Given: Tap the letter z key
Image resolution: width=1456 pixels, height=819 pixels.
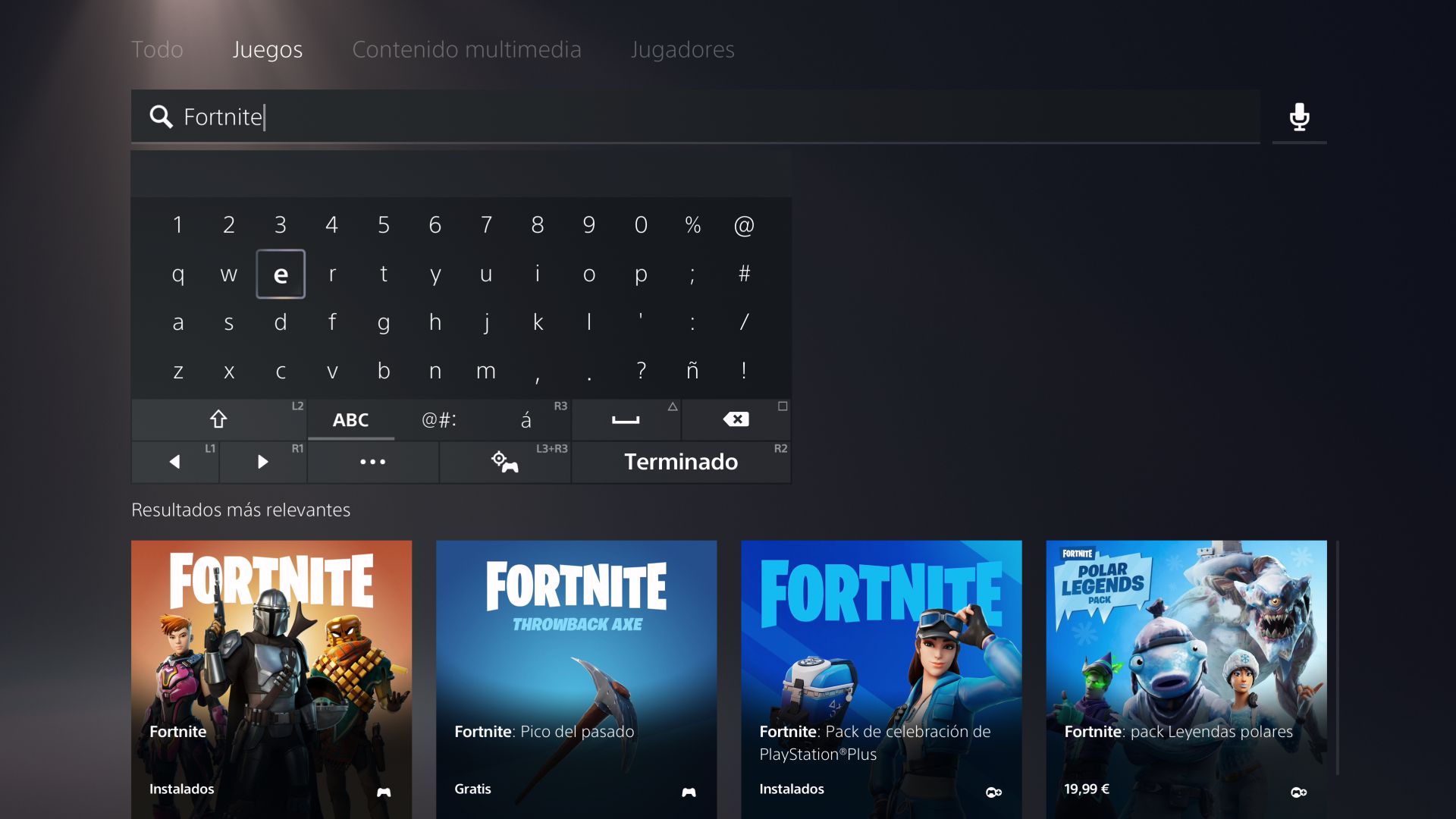Looking at the screenshot, I should pyautogui.click(x=177, y=371).
